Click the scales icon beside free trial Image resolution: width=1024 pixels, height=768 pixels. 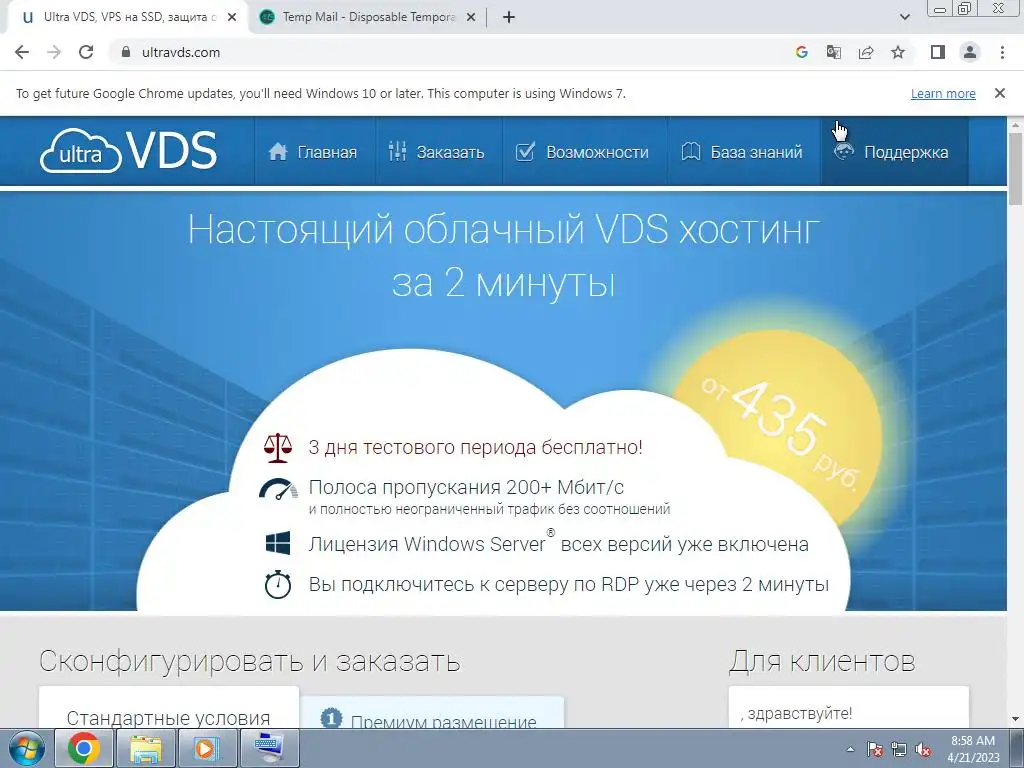point(278,448)
